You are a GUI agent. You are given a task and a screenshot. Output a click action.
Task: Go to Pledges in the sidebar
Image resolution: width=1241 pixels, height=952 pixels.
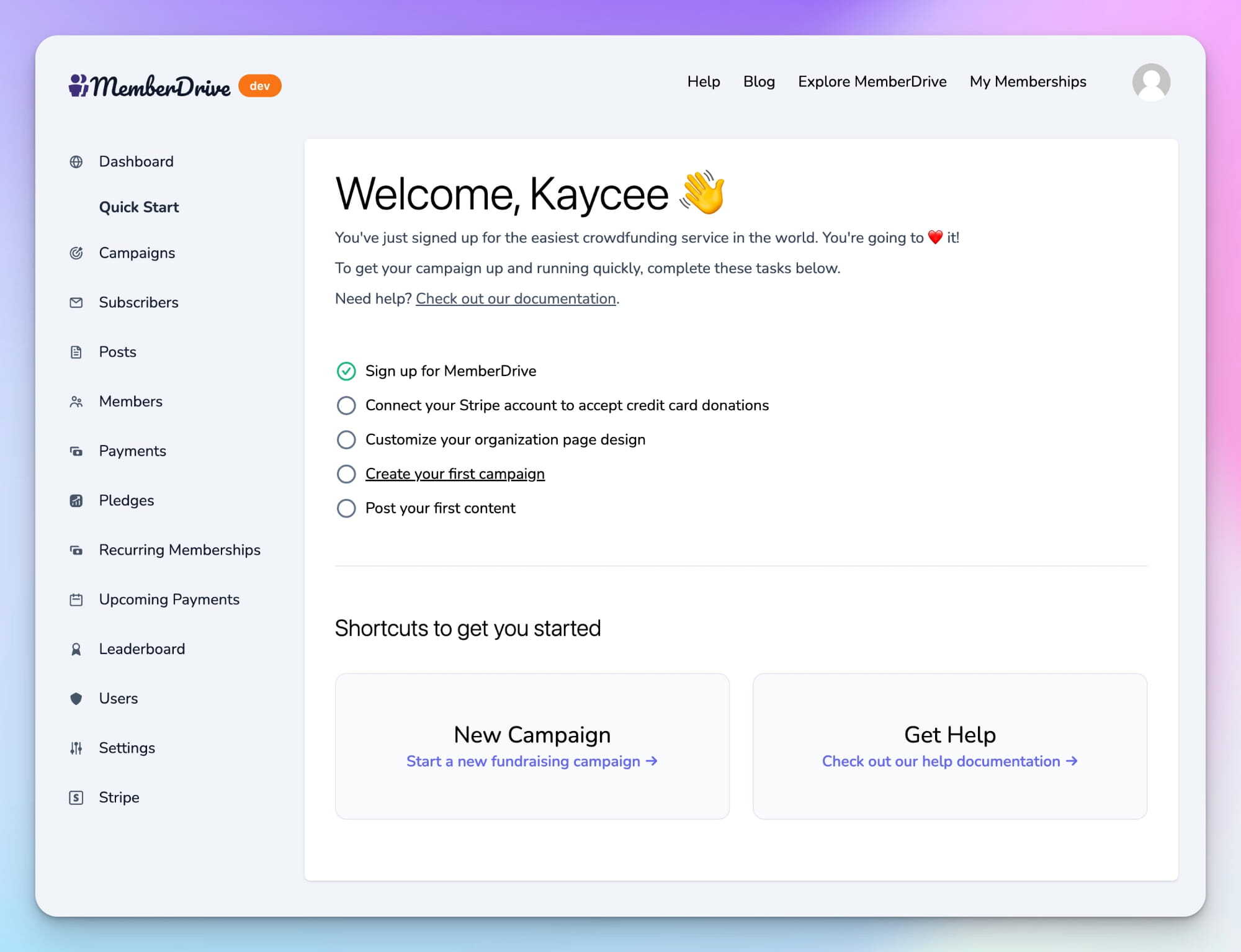point(127,501)
